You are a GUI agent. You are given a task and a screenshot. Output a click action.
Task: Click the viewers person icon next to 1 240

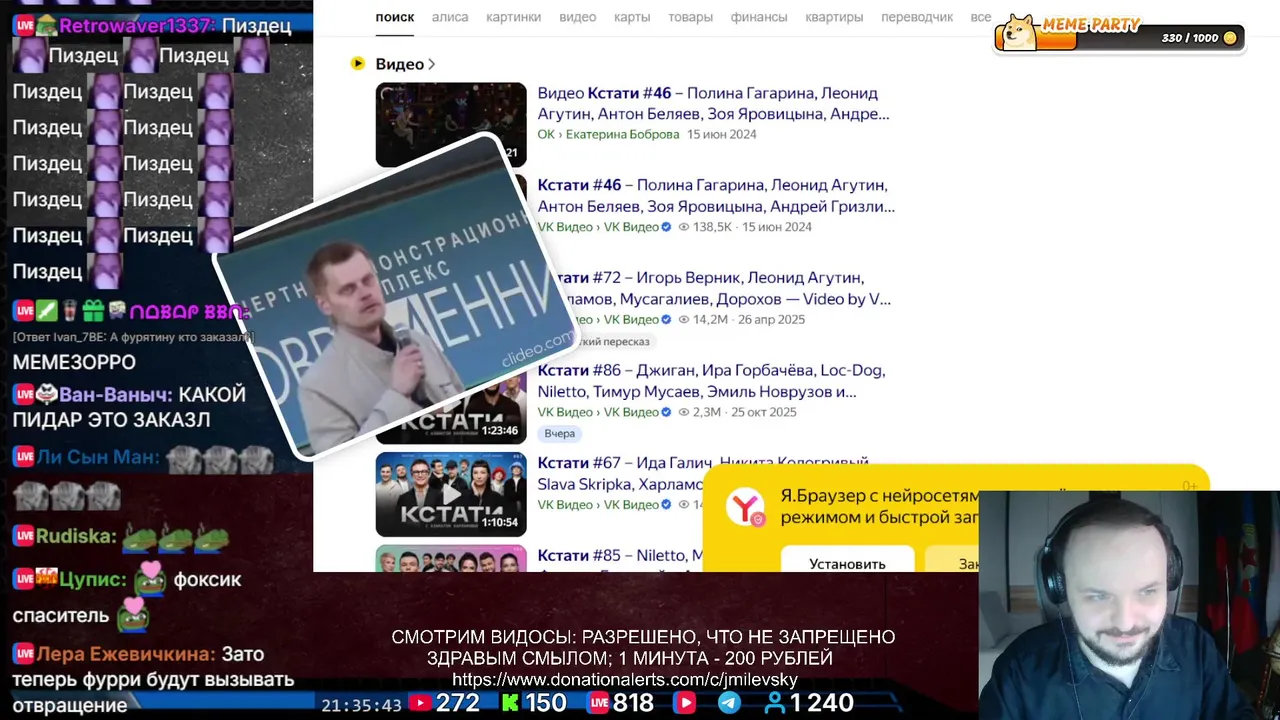point(775,704)
